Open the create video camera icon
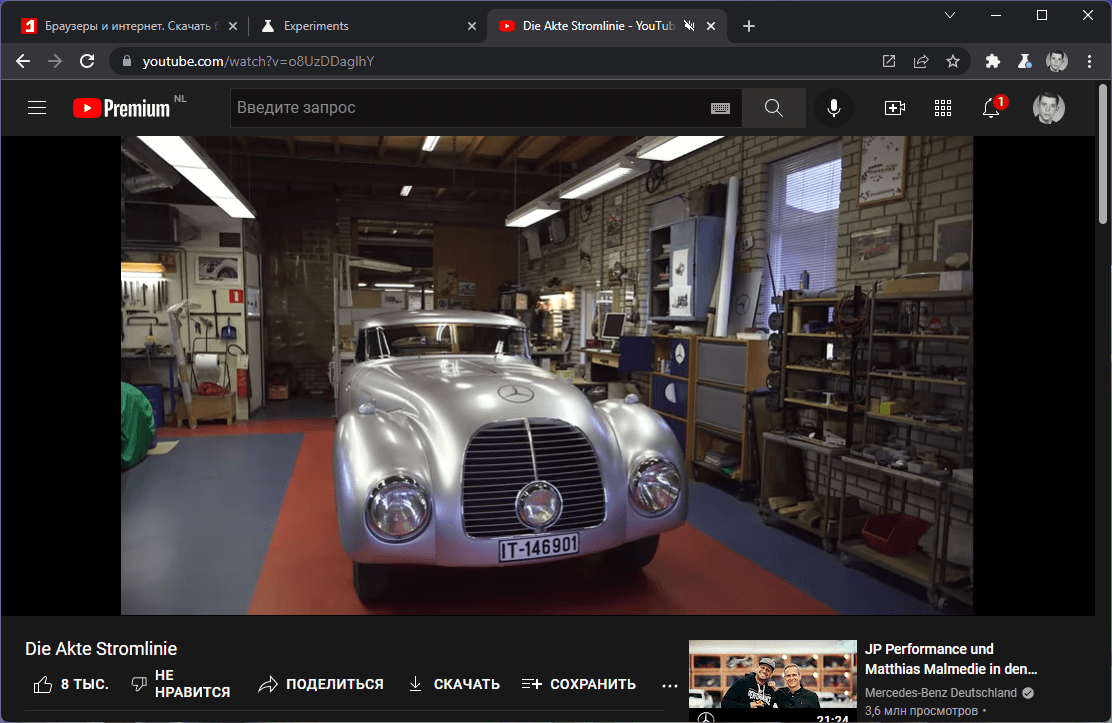This screenshot has width=1112, height=723. 894,108
